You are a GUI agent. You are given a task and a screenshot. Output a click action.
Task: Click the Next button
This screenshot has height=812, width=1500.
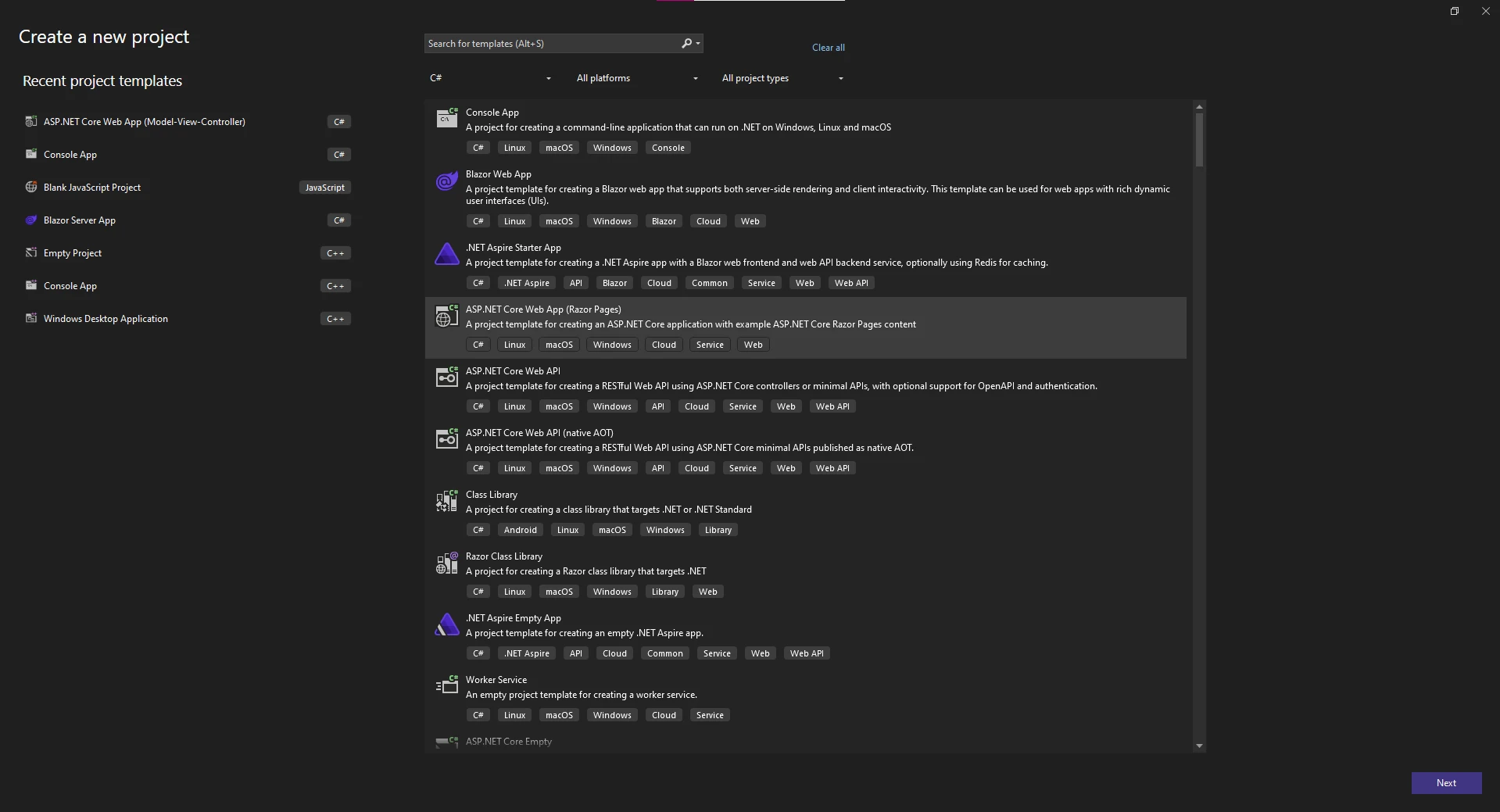(x=1446, y=783)
